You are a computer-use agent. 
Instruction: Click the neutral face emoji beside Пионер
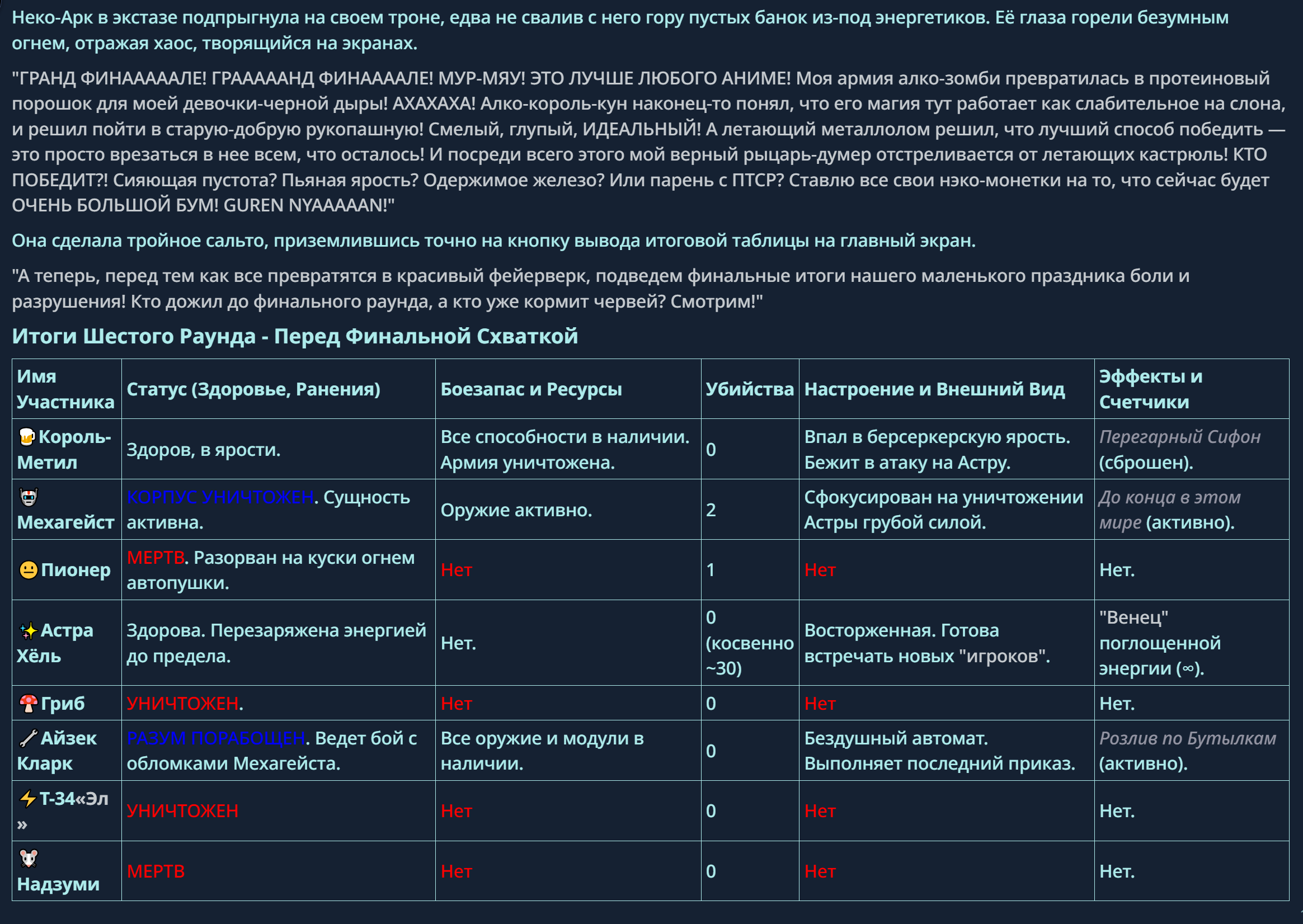29,569
